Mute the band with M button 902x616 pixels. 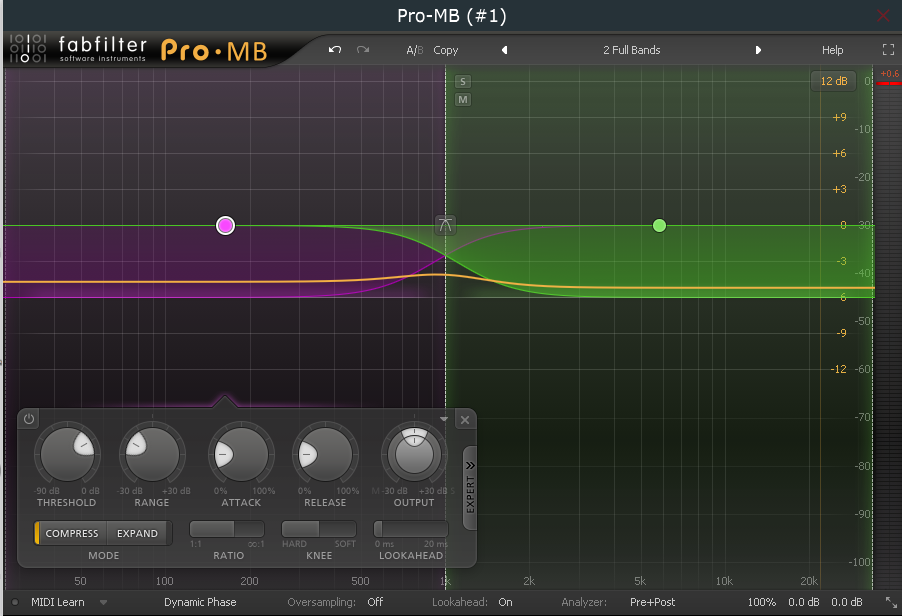click(463, 100)
